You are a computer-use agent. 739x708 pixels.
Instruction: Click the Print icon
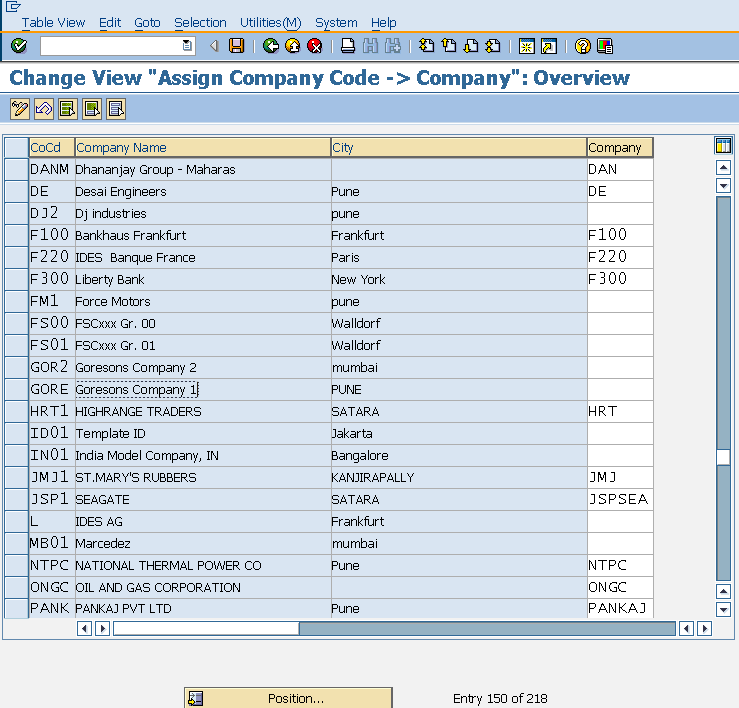pyautogui.click(x=348, y=46)
